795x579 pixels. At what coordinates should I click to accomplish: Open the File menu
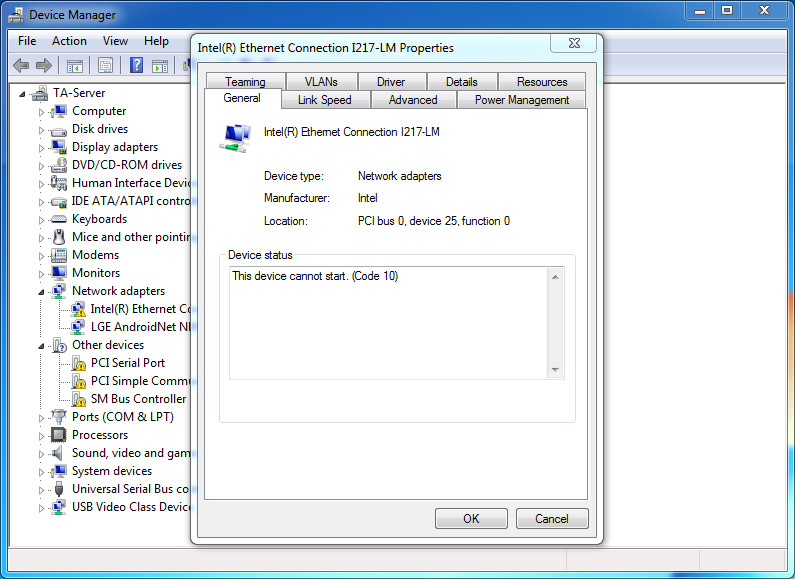pos(27,41)
